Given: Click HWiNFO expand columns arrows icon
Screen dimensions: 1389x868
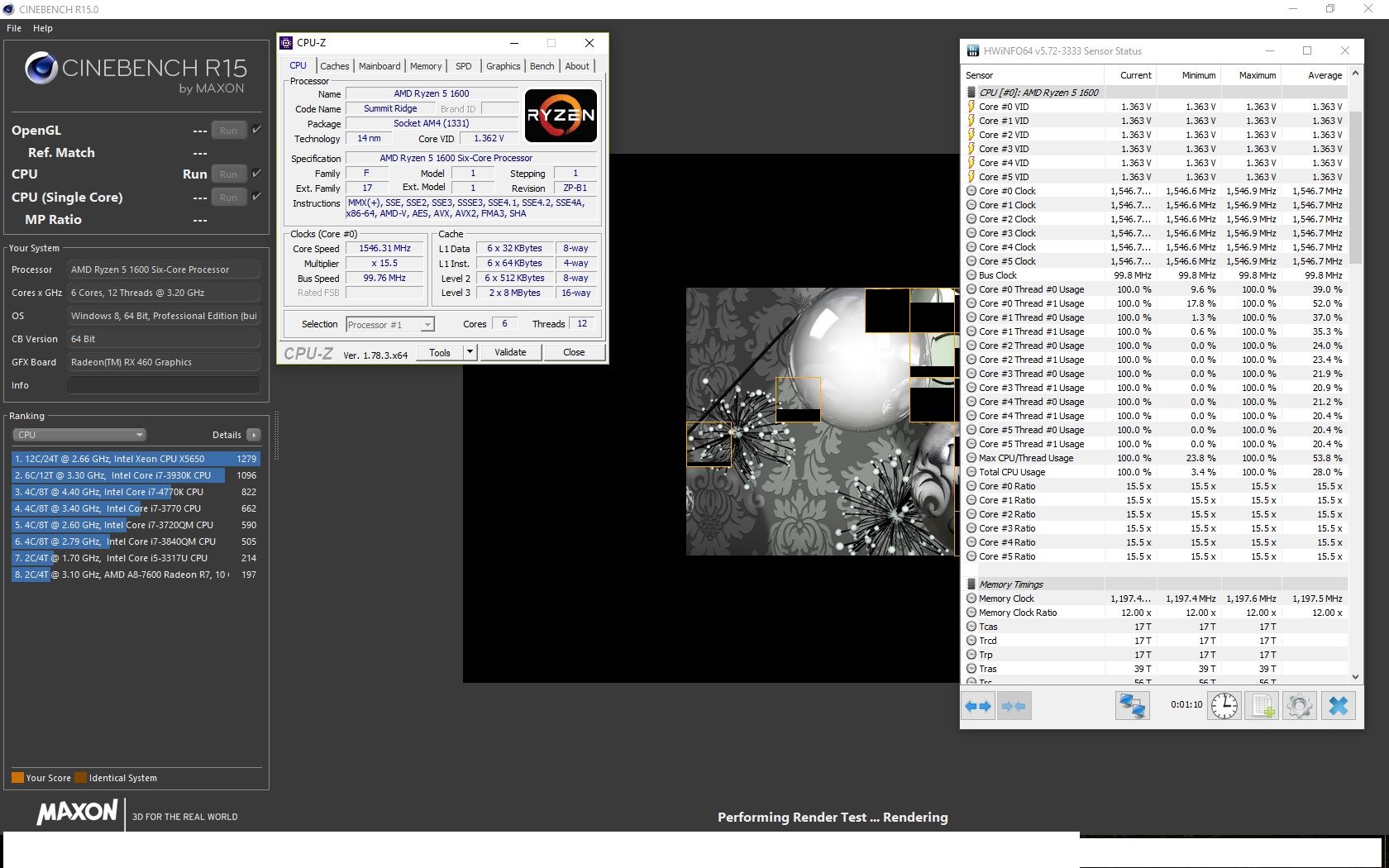Looking at the screenshot, I should [x=978, y=706].
